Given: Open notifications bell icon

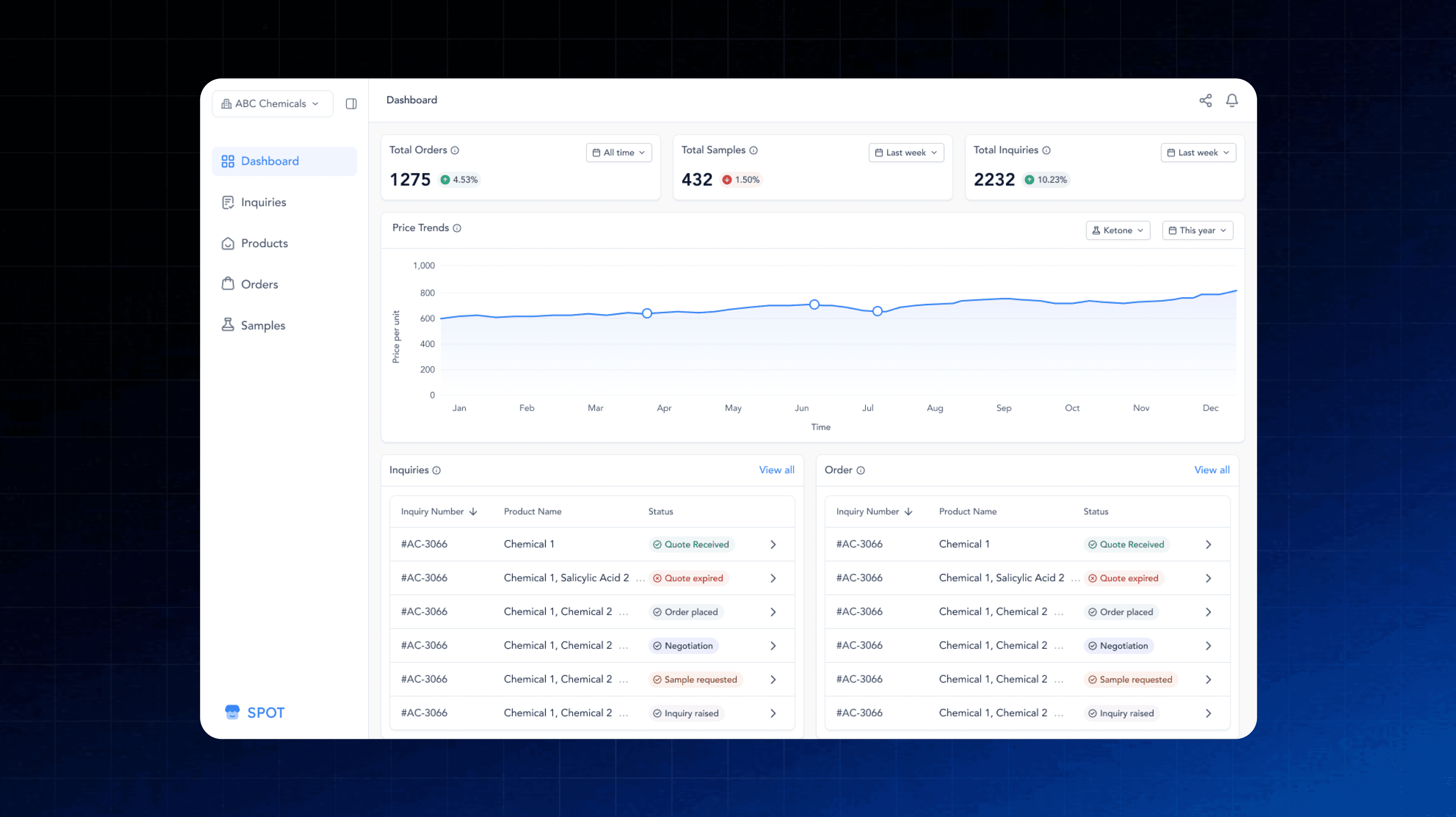Looking at the screenshot, I should [x=1232, y=101].
